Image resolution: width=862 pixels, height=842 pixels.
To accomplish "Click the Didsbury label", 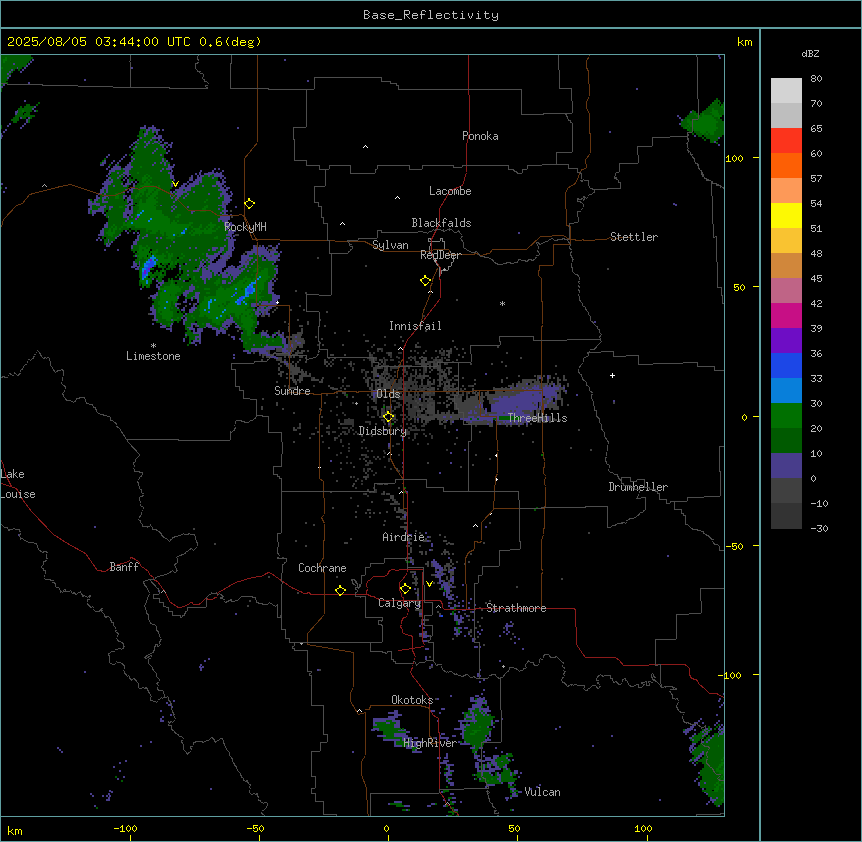I will pyautogui.click(x=383, y=431).
